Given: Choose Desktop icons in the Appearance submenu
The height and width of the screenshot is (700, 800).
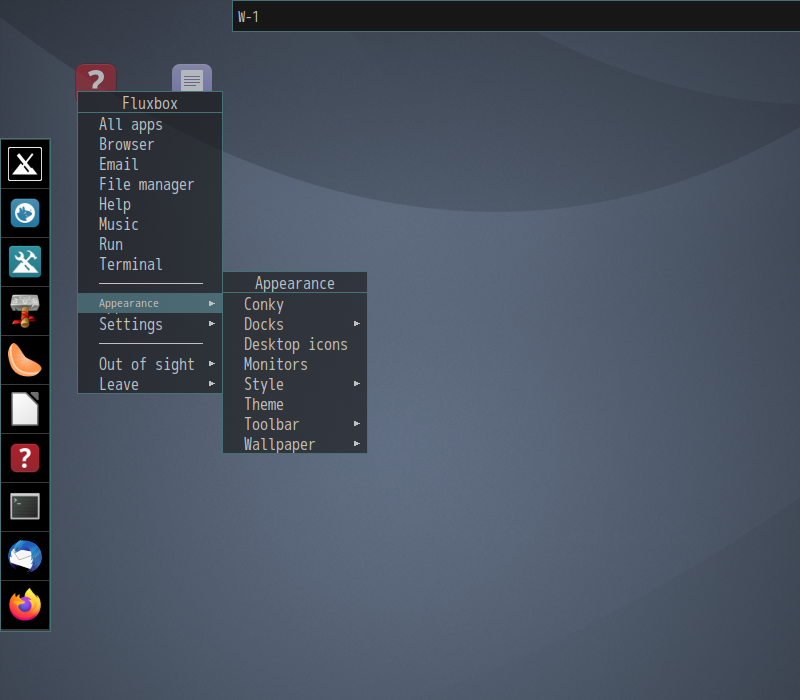Looking at the screenshot, I should (295, 344).
